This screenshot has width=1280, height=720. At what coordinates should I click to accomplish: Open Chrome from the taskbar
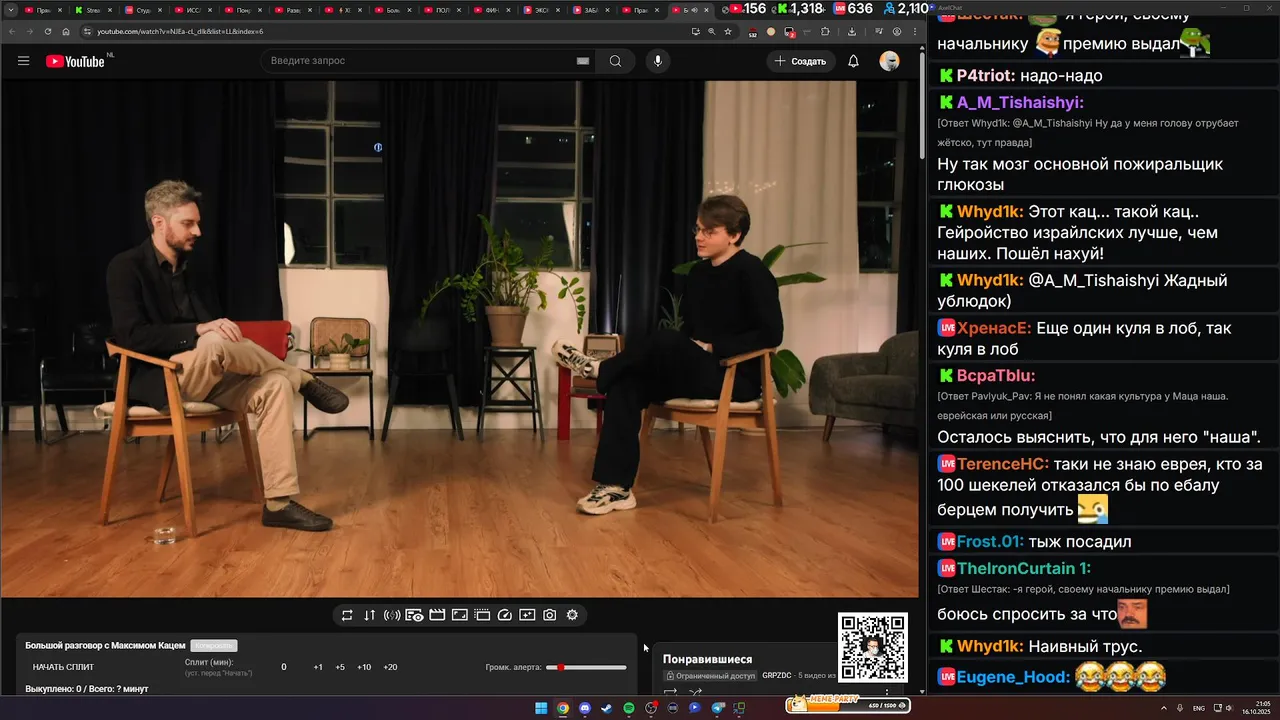(x=563, y=708)
